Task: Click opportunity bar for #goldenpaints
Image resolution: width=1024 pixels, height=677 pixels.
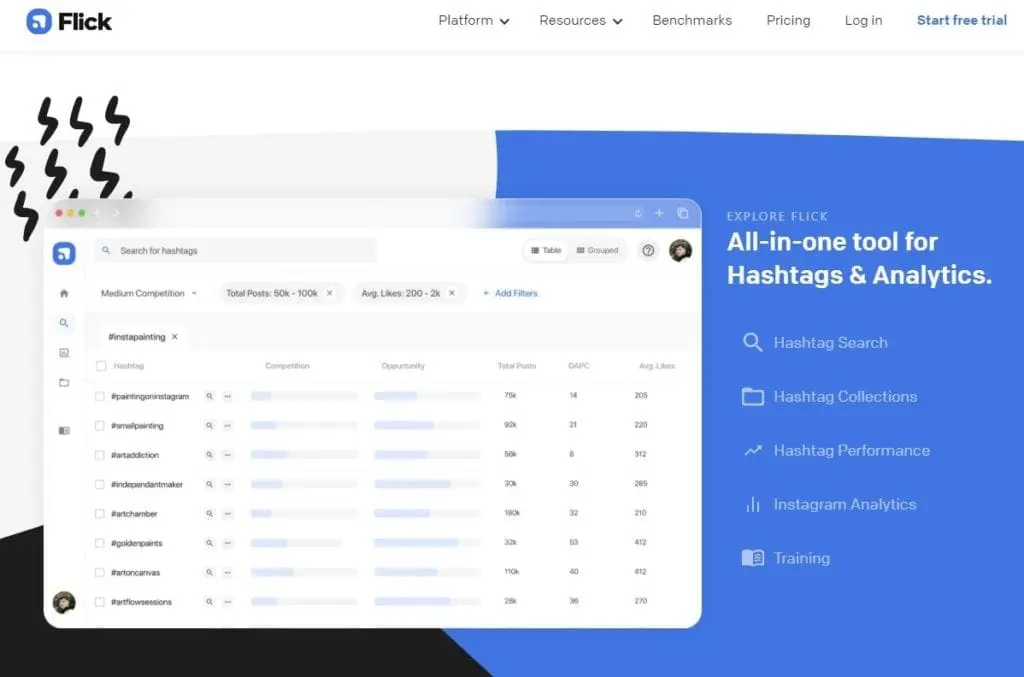Action: click(427, 543)
